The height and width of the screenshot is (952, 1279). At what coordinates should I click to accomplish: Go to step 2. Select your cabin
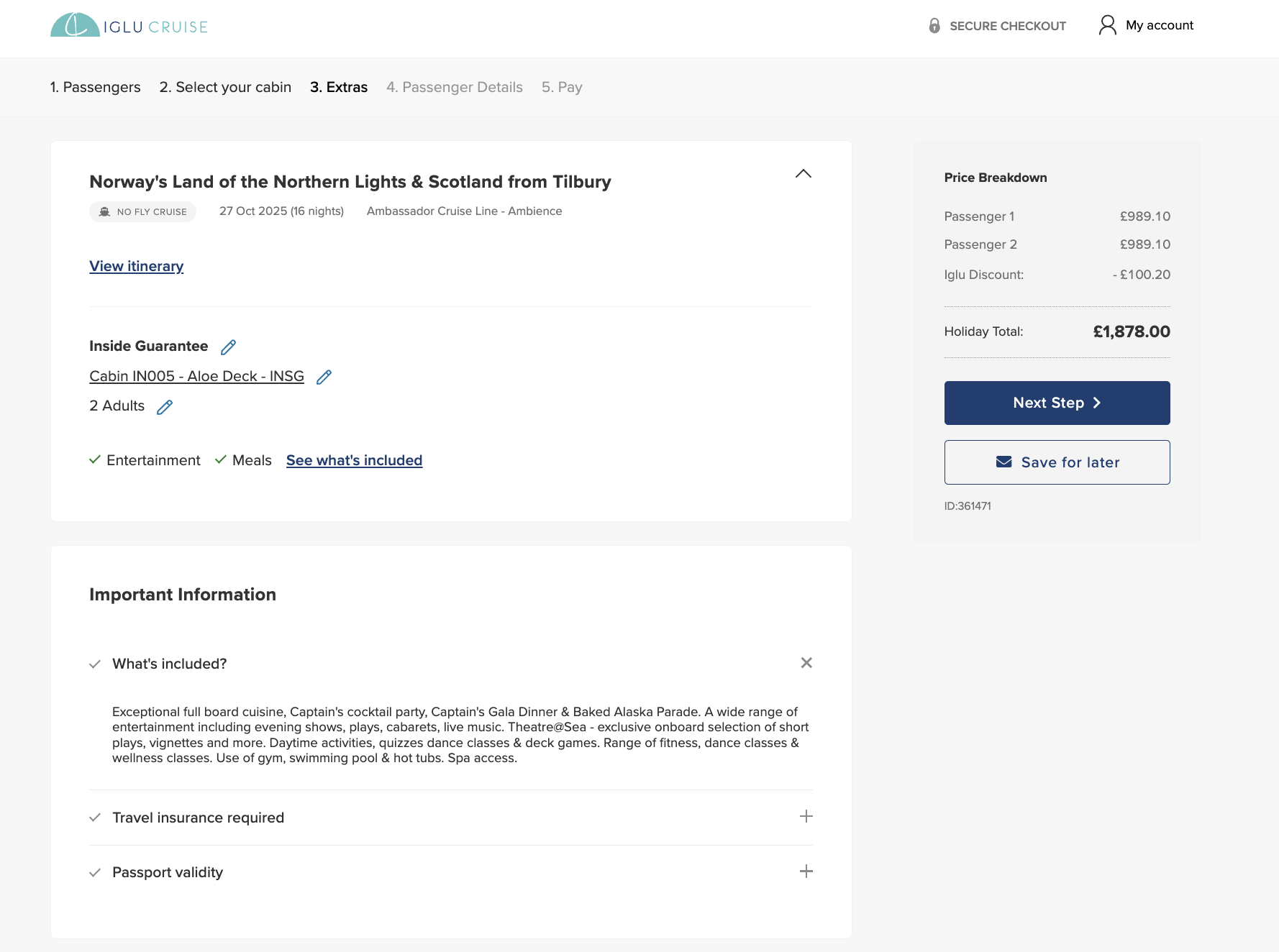pyautogui.click(x=225, y=87)
